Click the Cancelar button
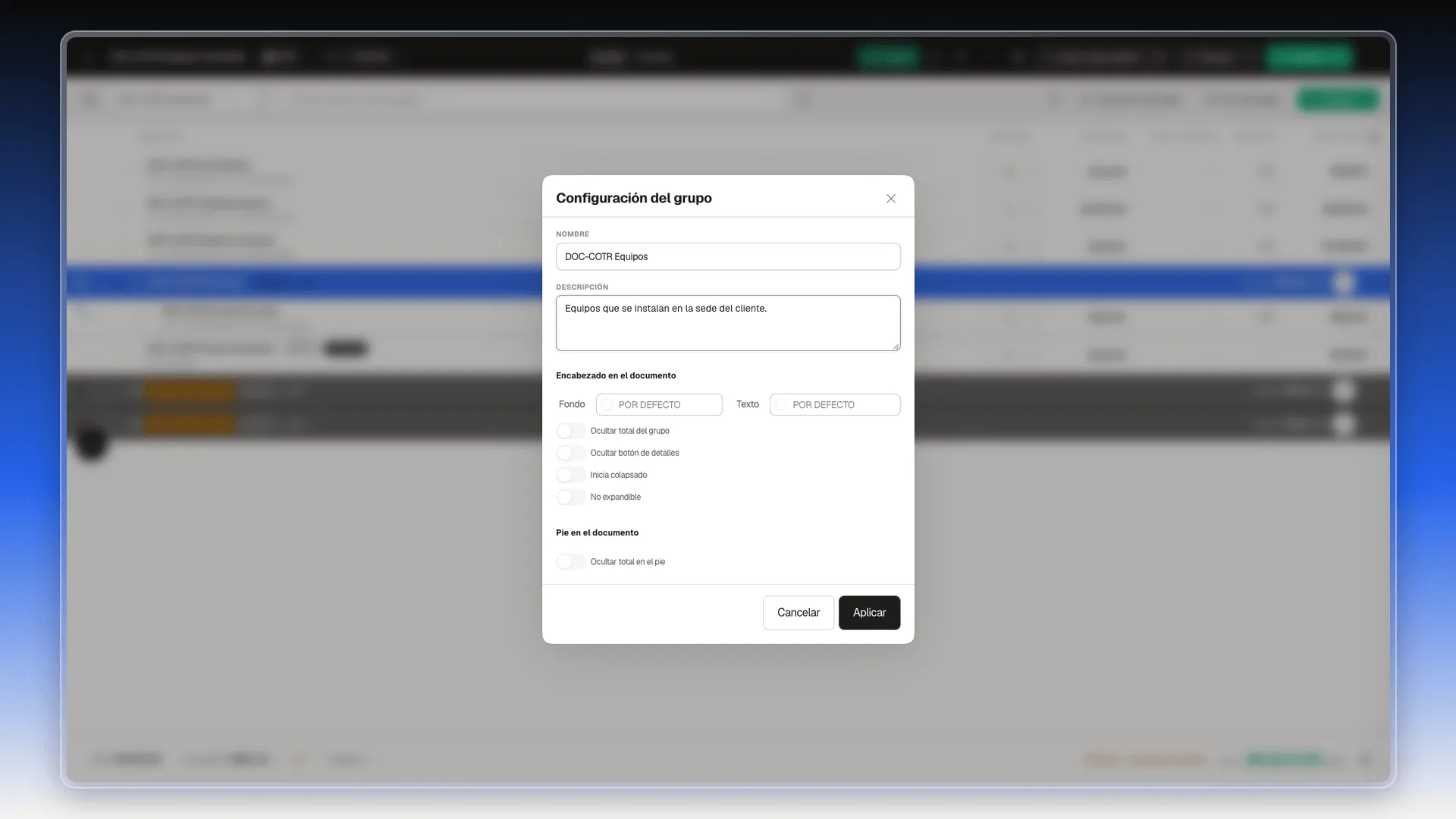This screenshot has width=1456, height=819. [x=799, y=613]
